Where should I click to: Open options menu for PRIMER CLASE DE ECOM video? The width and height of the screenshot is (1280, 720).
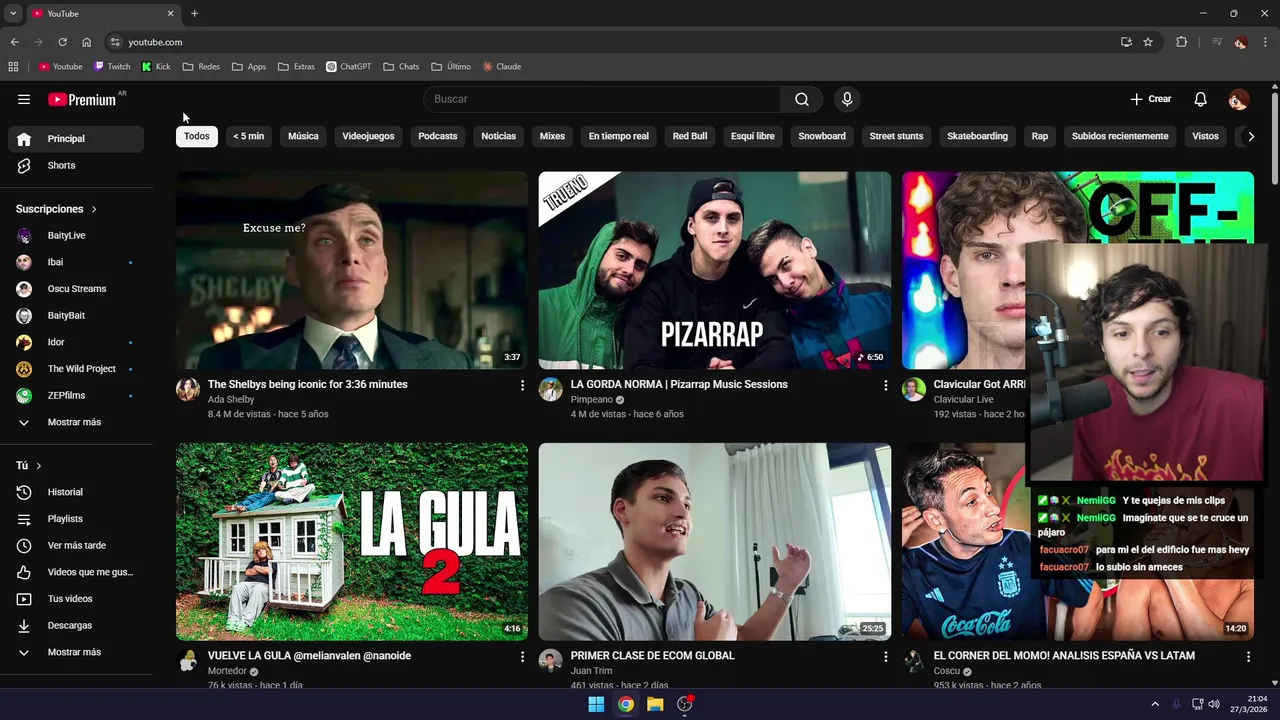[x=885, y=657]
